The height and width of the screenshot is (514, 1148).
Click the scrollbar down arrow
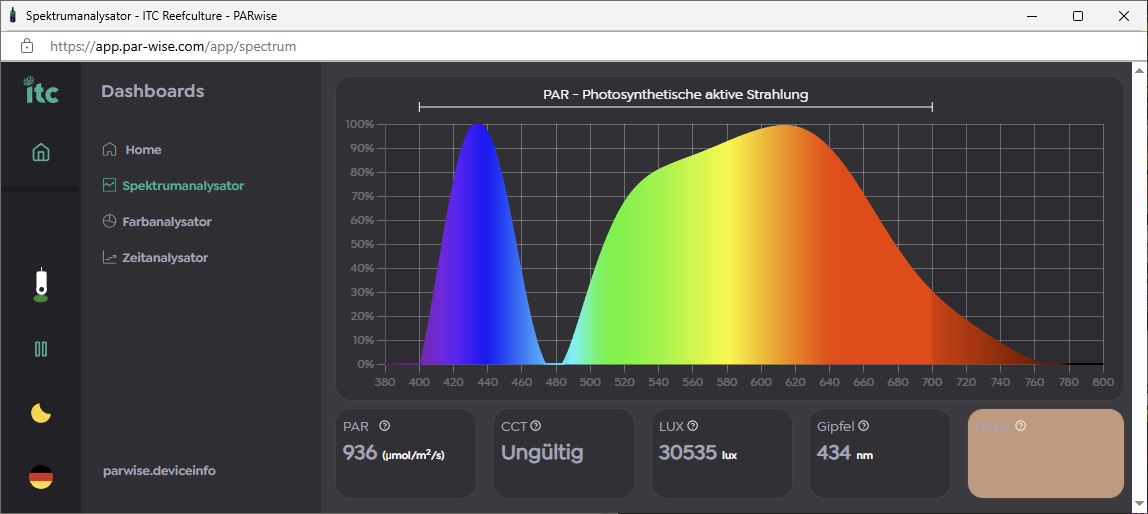click(1138, 505)
